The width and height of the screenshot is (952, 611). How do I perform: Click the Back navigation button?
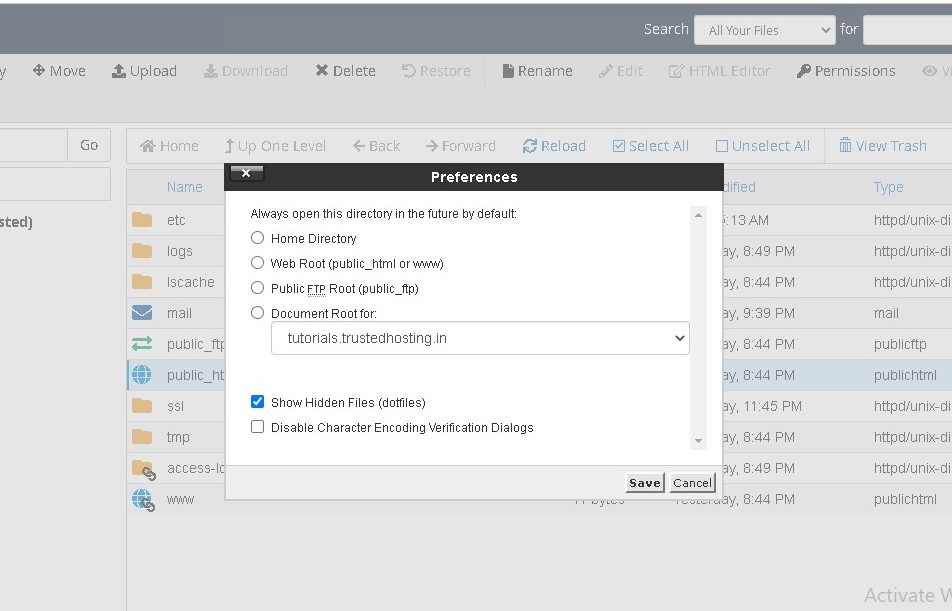pos(376,146)
